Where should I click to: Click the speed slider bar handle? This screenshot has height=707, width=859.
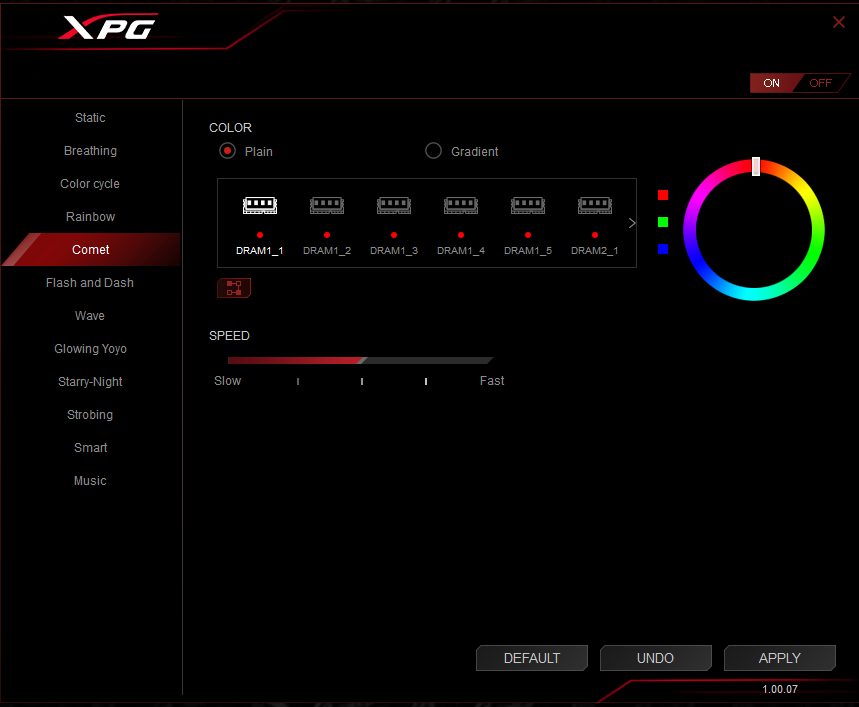click(x=364, y=360)
